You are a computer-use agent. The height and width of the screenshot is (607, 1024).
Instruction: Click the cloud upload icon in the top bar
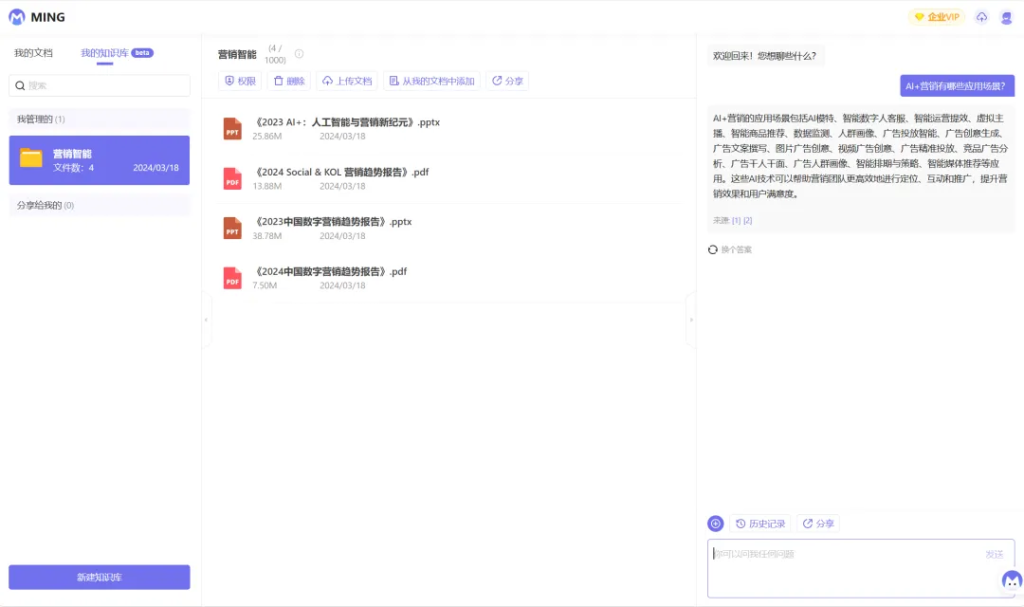[981, 16]
